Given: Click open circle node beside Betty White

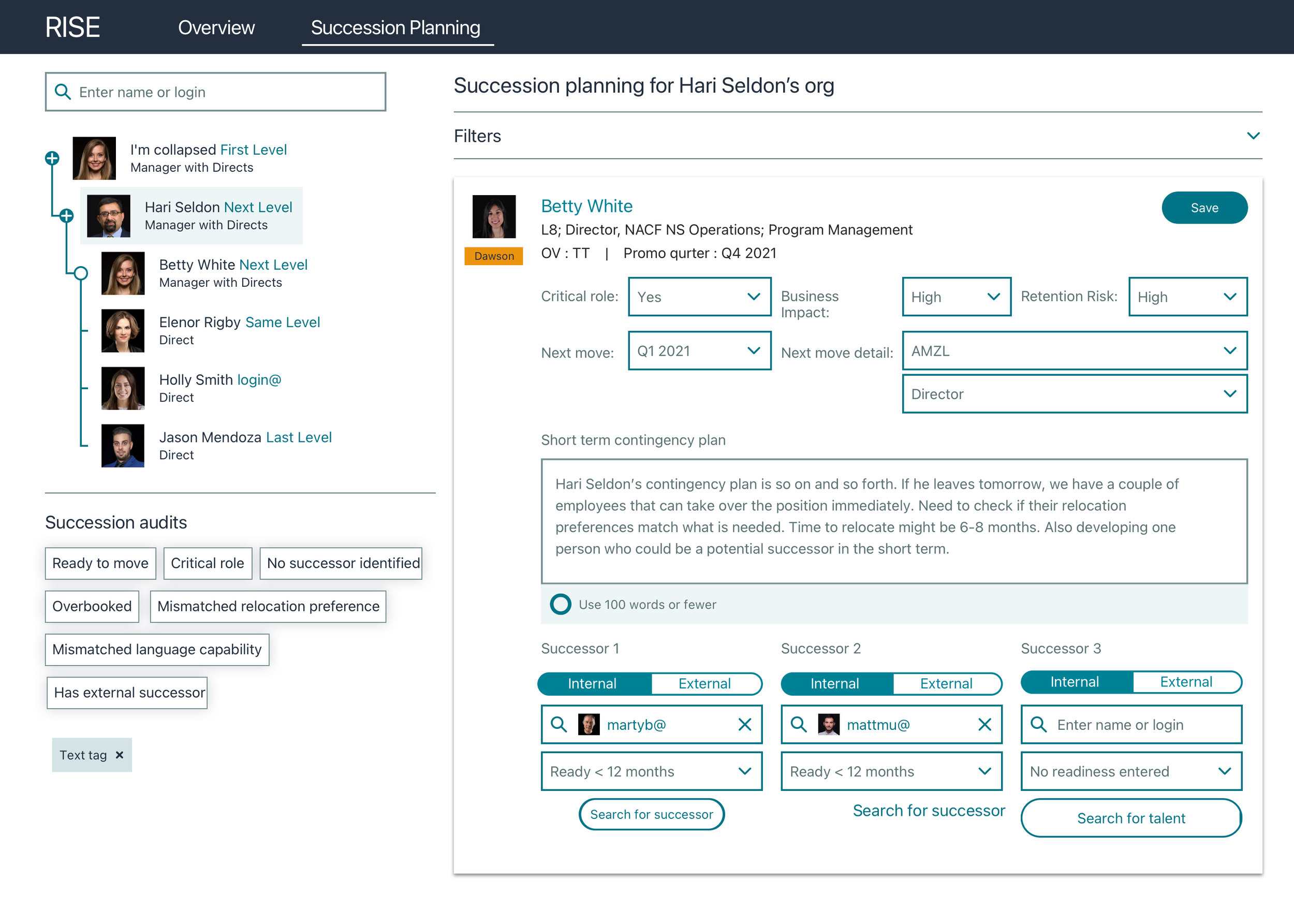Looking at the screenshot, I should [x=81, y=273].
